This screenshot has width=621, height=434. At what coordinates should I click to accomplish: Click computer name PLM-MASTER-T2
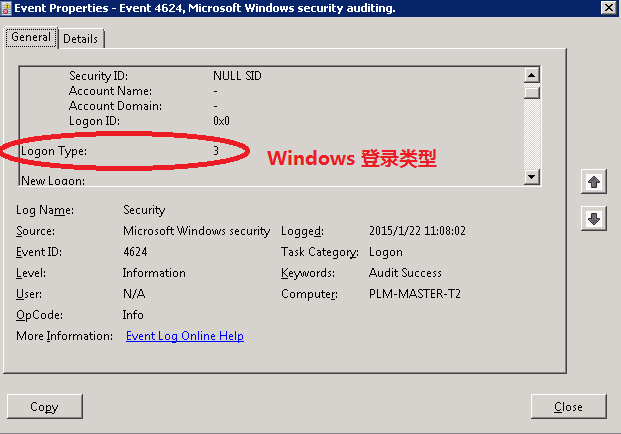[x=415, y=294]
